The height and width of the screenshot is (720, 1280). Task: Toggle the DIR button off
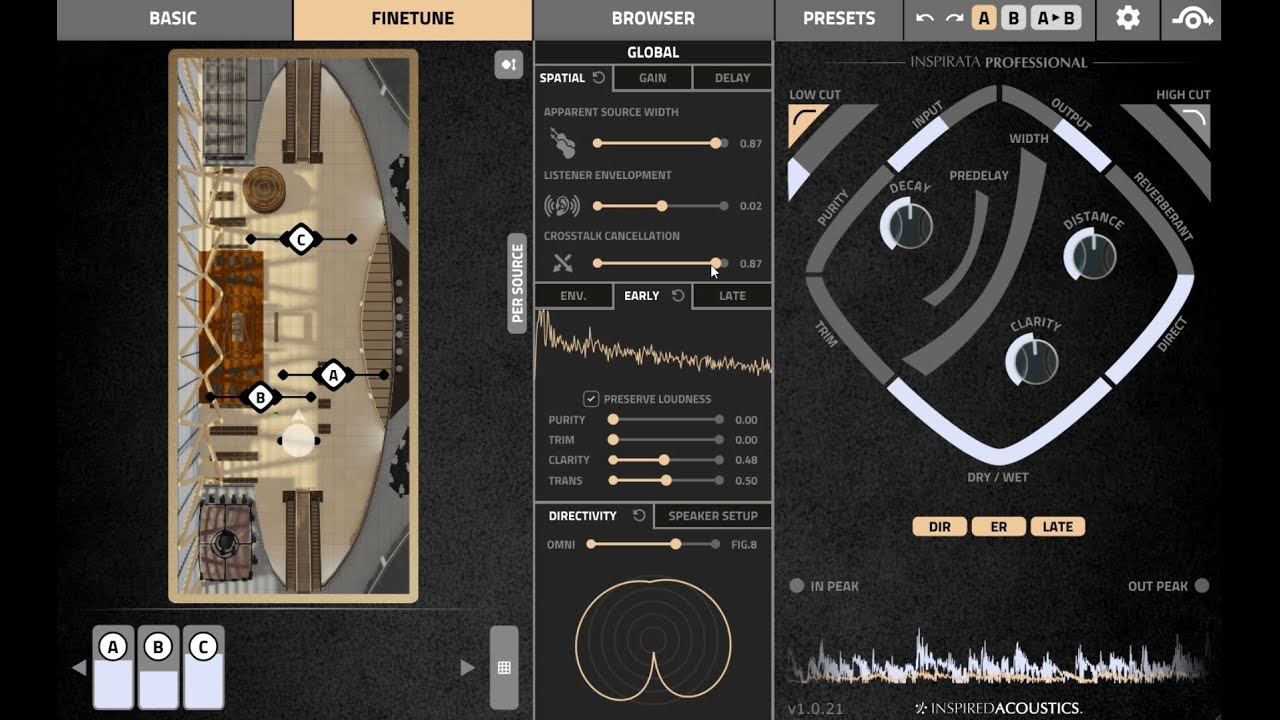pos(940,527)
